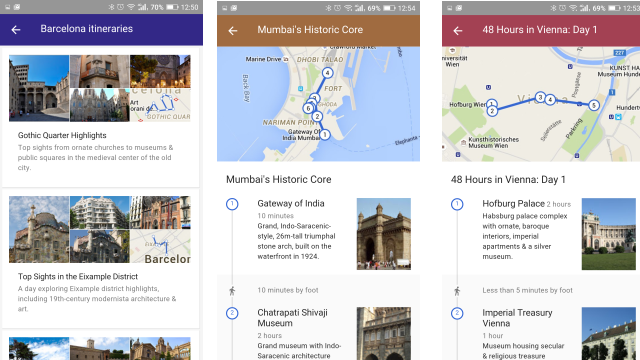Image resolution: width=640 pixels, height=360 pixels.
Task: Tap NARIMAN POINT label on Mumbai map
Action: point(289,122)
